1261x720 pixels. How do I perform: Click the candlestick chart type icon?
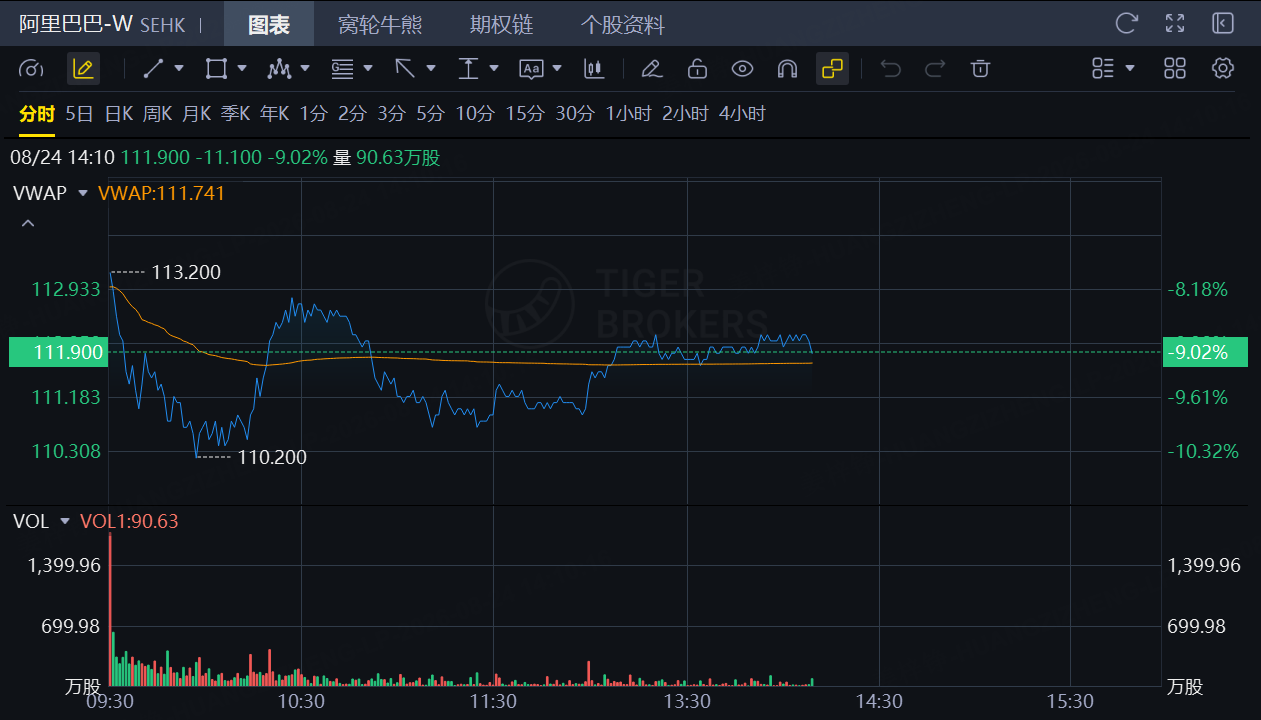596,69
